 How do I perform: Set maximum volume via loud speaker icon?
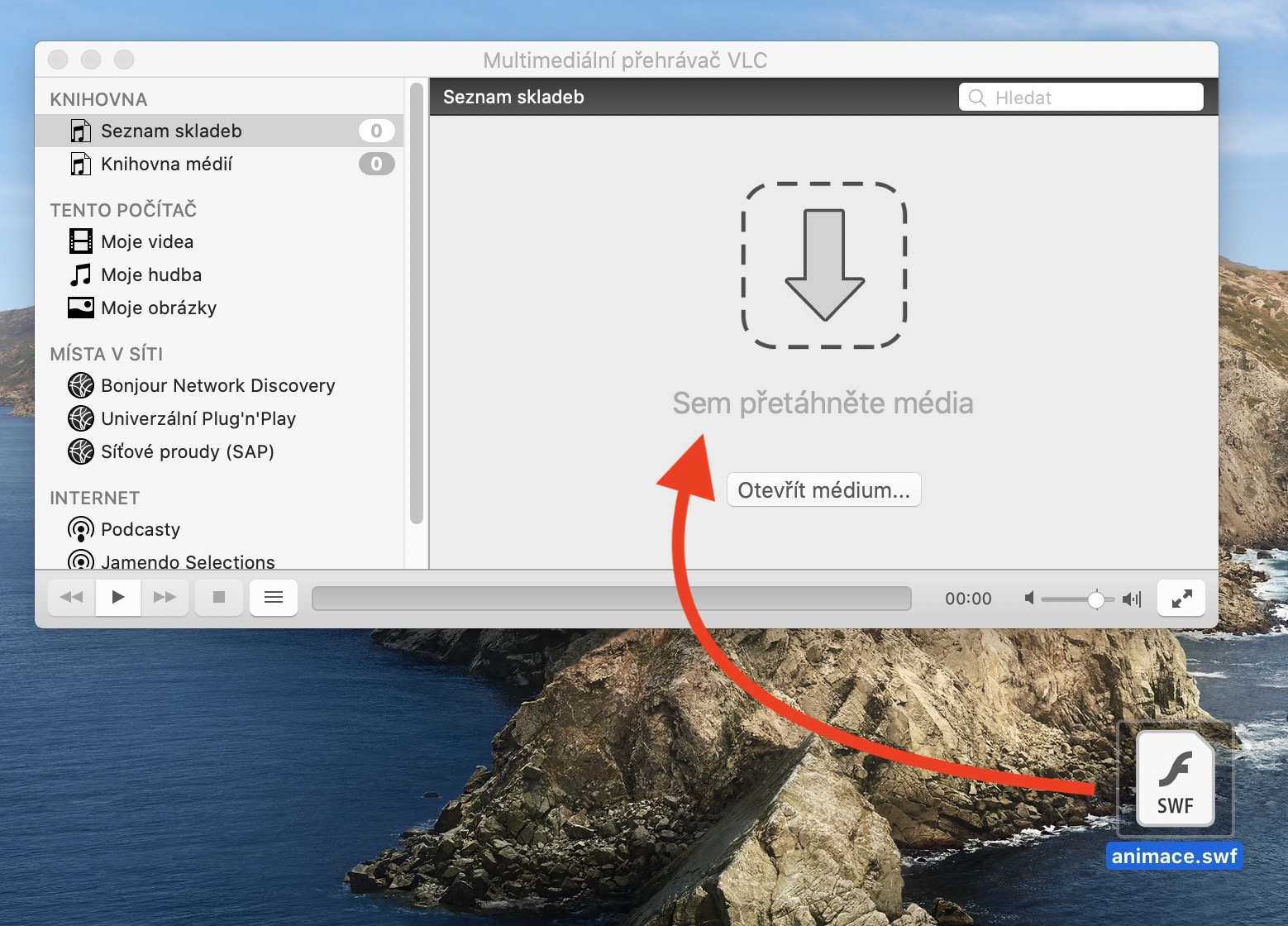coord(1132,599)
